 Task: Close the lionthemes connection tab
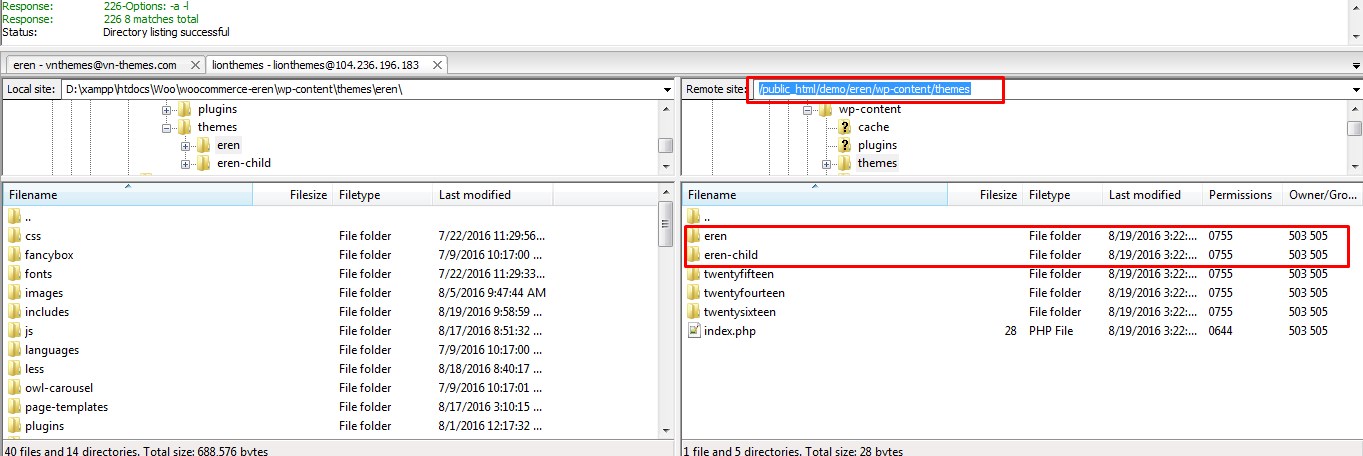[x=438, y=65]
